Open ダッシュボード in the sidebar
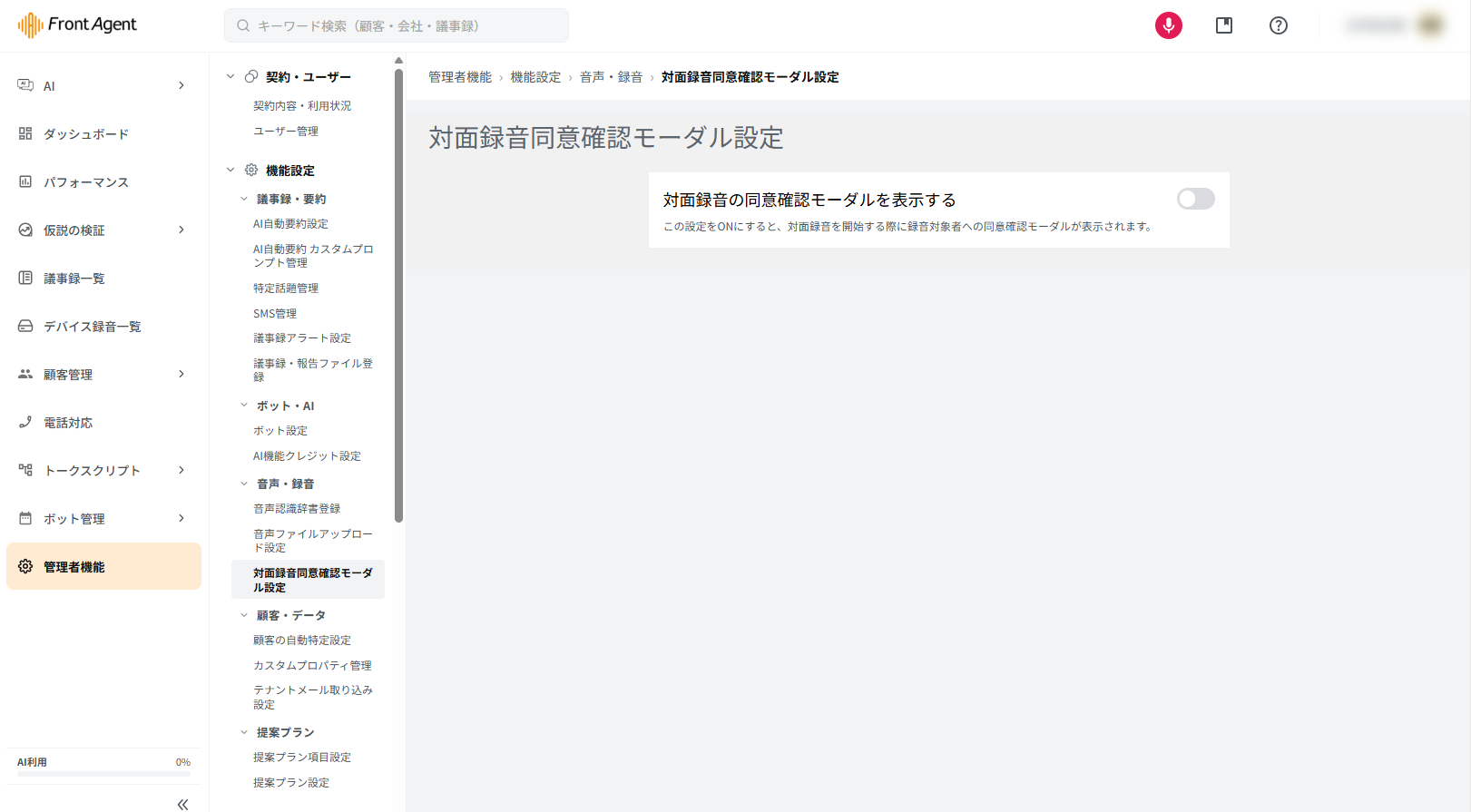 click(x=103, y=133)
